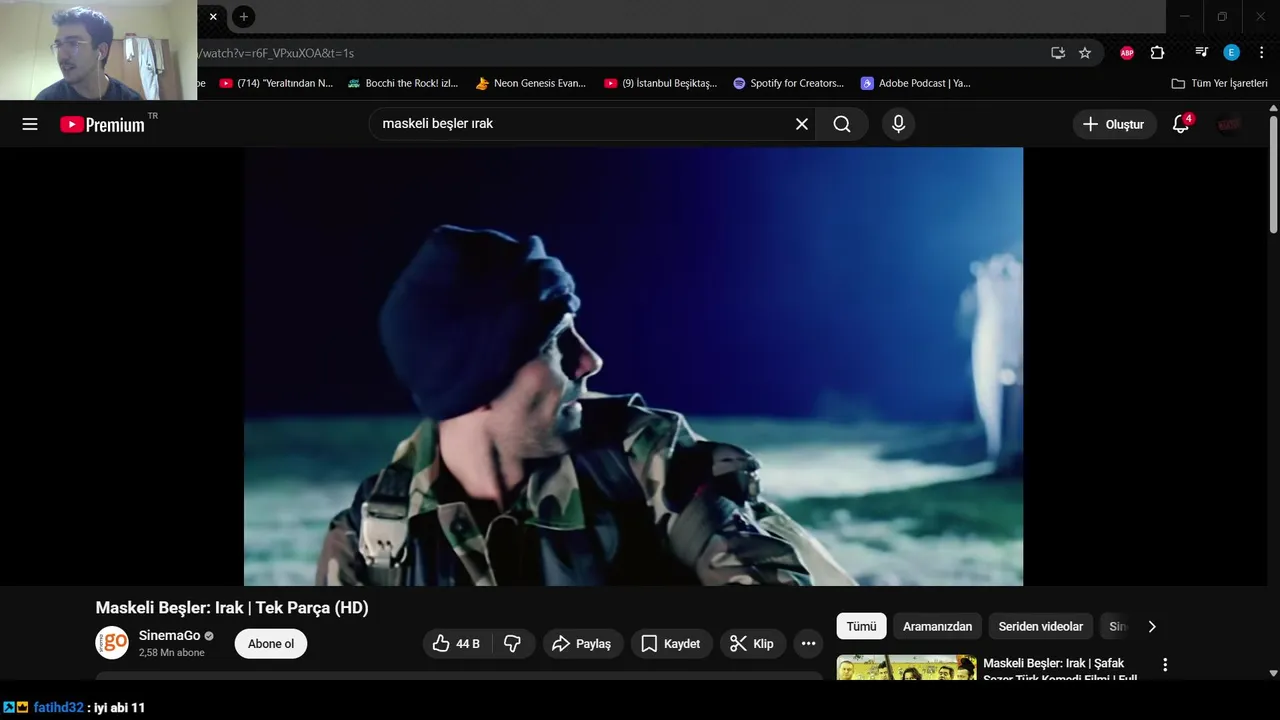This screenshot has width=1280, height=720.
Task: Click the fatihd32 chat username
Action: click(58, 708)
